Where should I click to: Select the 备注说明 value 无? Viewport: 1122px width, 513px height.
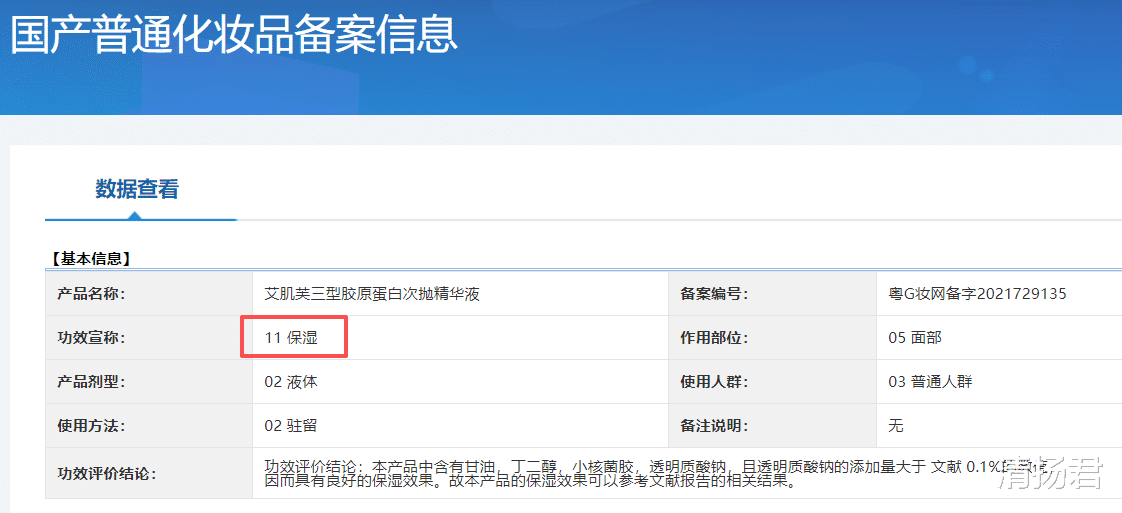click(x=896, y=426)
